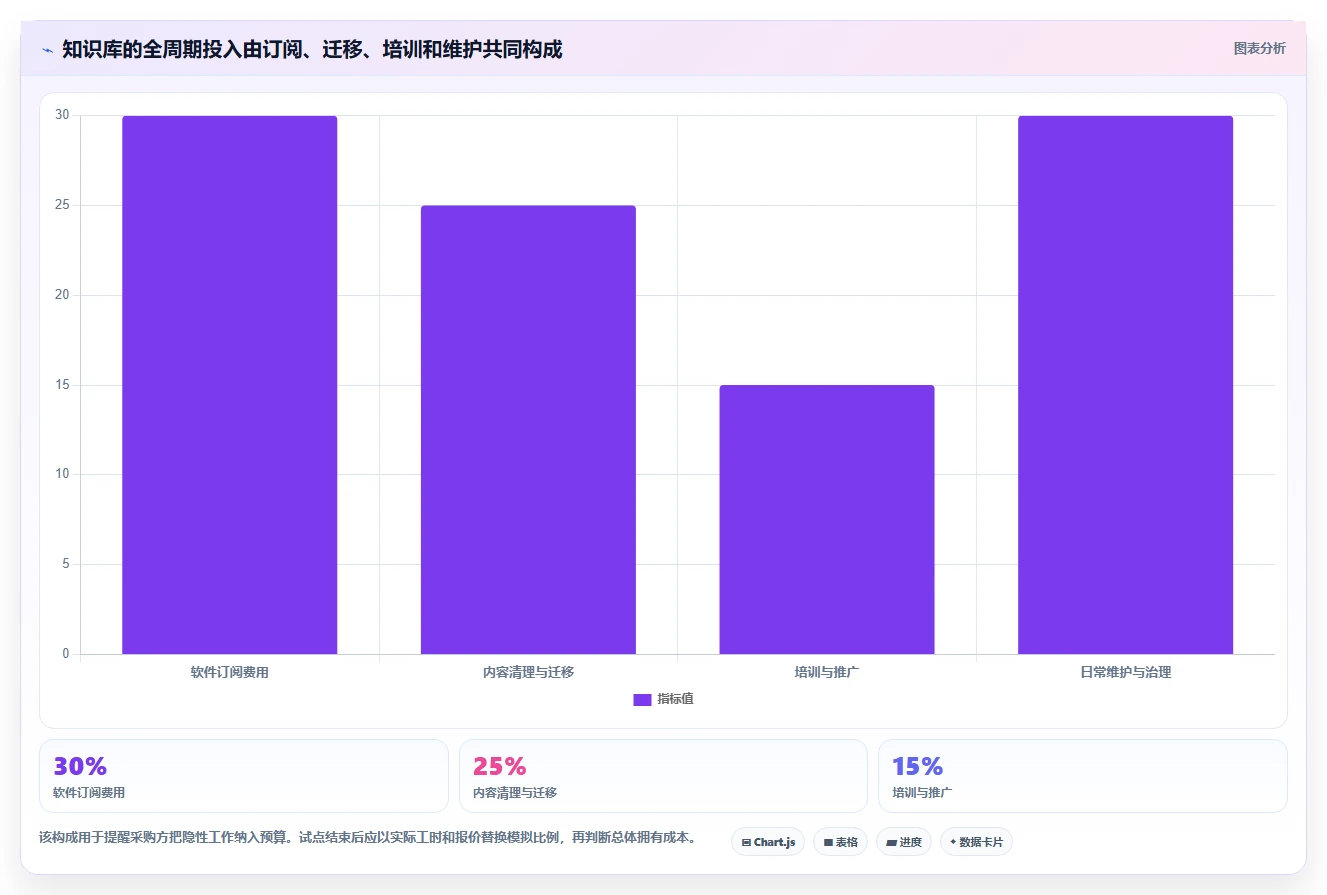Click the 日常维护与治理 bar in chart

pyautogui.click(x=1125, y=385)
